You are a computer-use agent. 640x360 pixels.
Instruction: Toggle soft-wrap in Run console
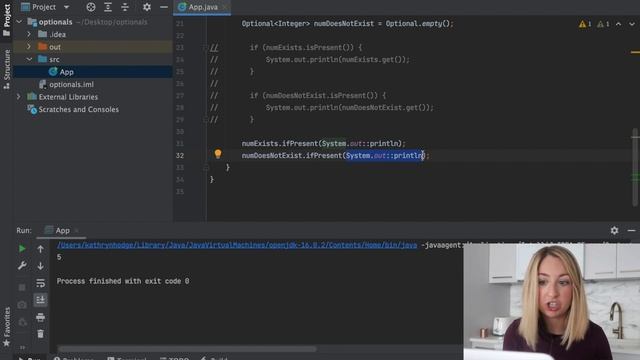[40, 283]
